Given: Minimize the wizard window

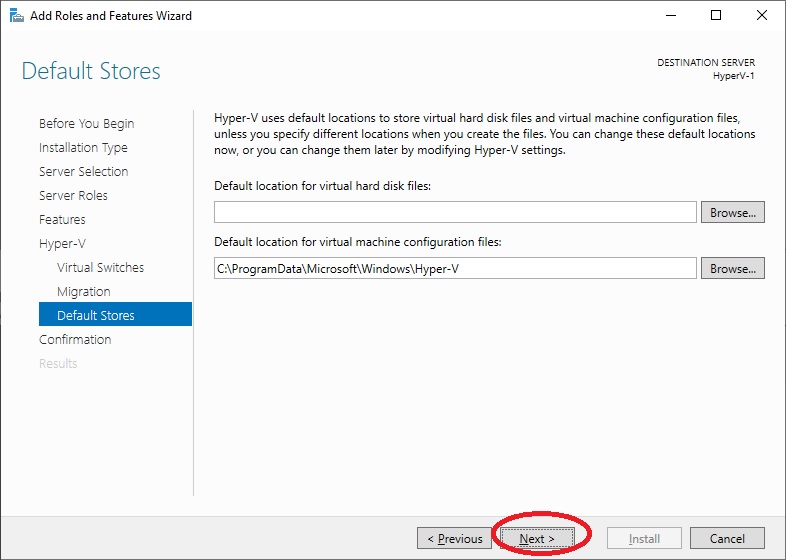Looking at the screenshot, I should (671, 16).
